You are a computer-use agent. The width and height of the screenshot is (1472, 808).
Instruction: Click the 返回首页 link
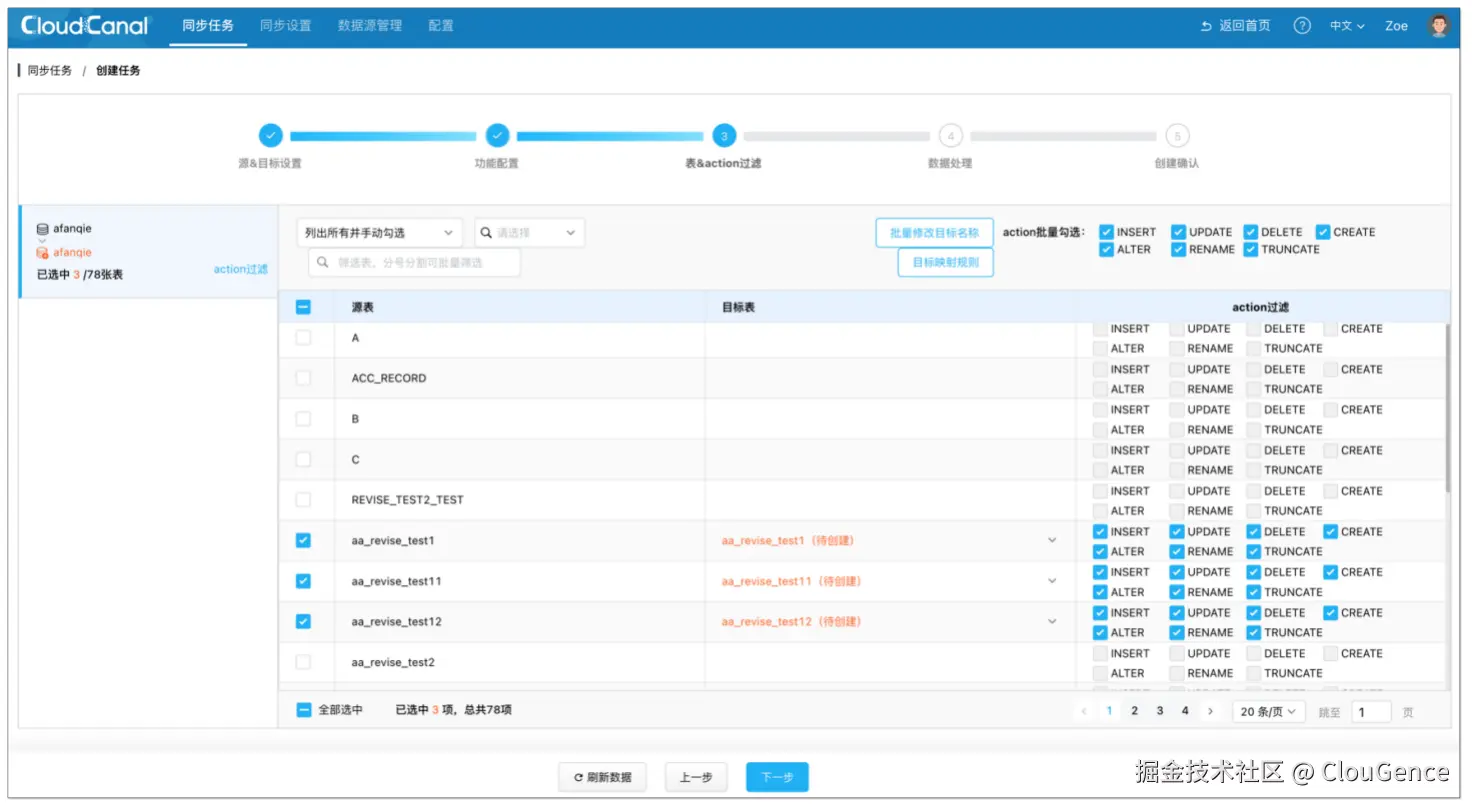coord(1244,26)
